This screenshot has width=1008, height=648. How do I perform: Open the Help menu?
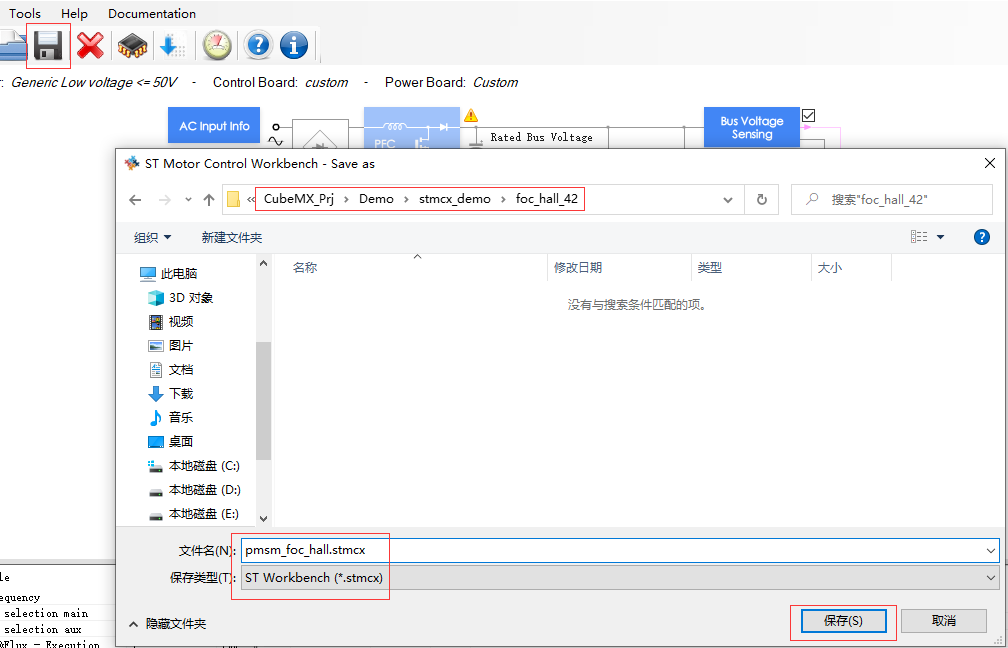tap(75, 14)
